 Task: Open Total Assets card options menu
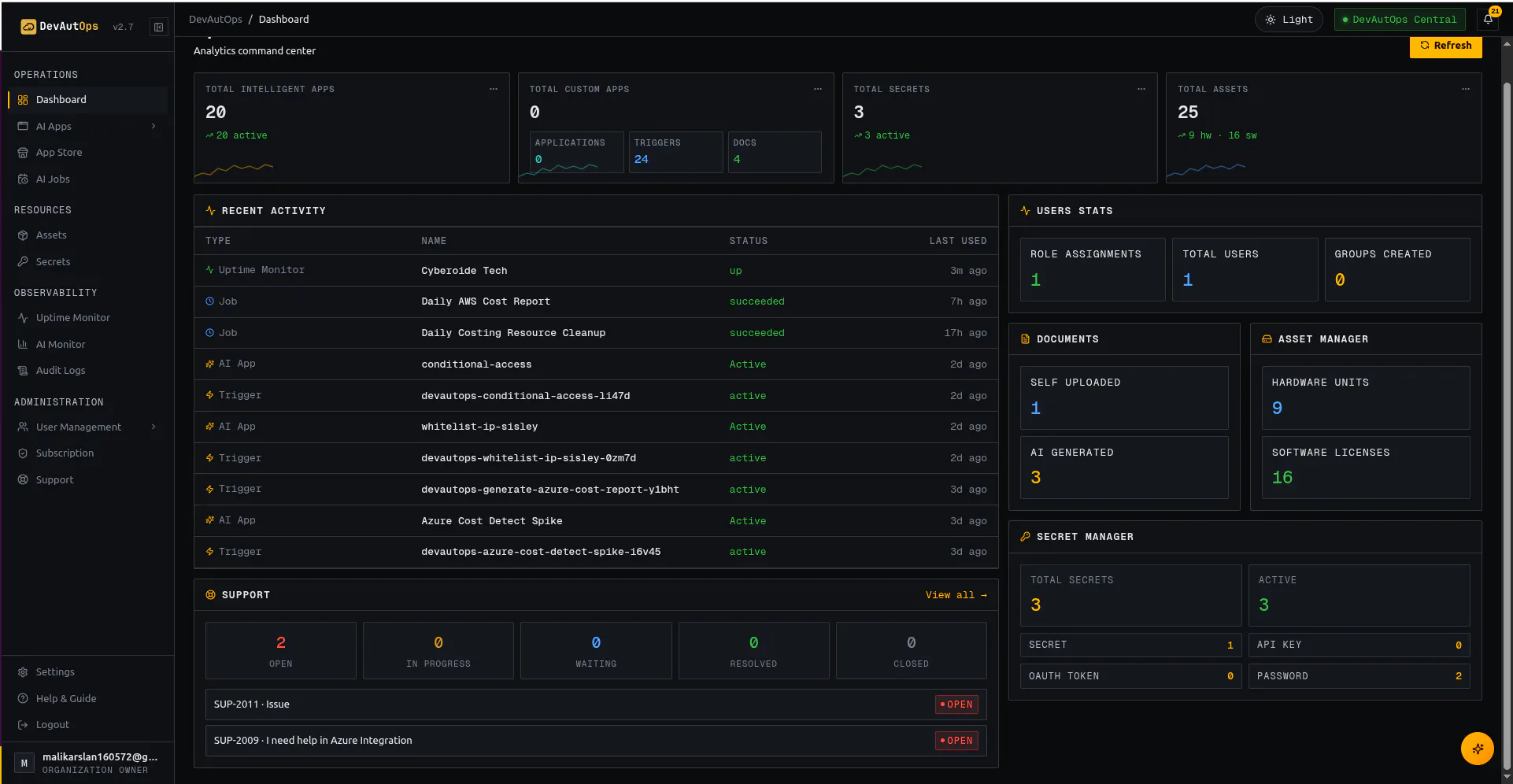point(1466,89)
